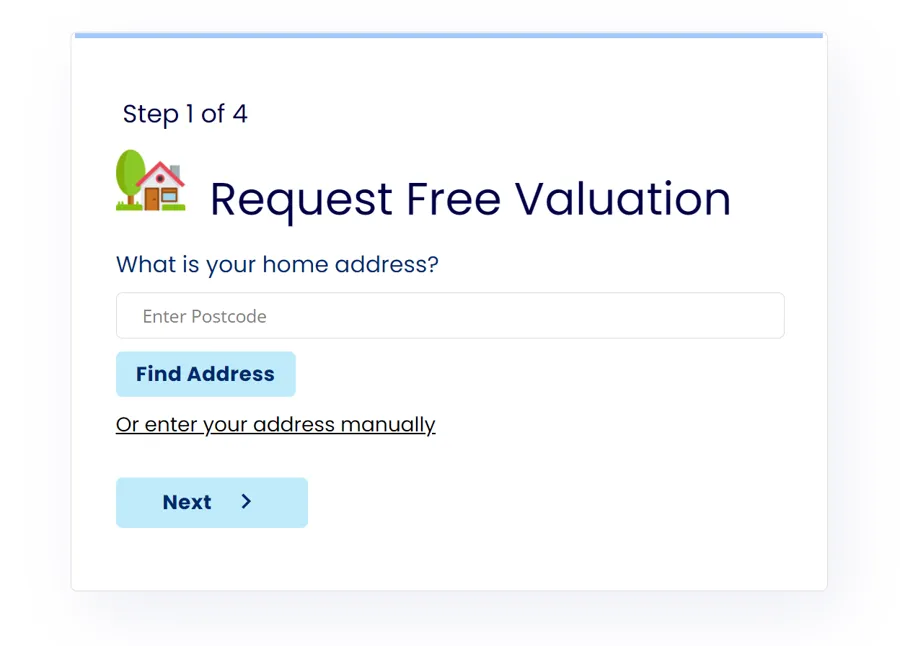Screen dimensions: 900x646
Task: Focus the Enter Postcode field
Action: (450, 316)
